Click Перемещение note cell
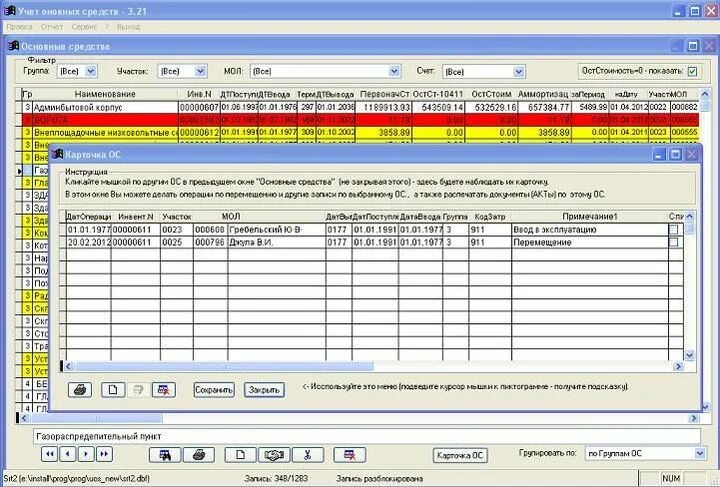720x487 pixels. click(590, 242)
